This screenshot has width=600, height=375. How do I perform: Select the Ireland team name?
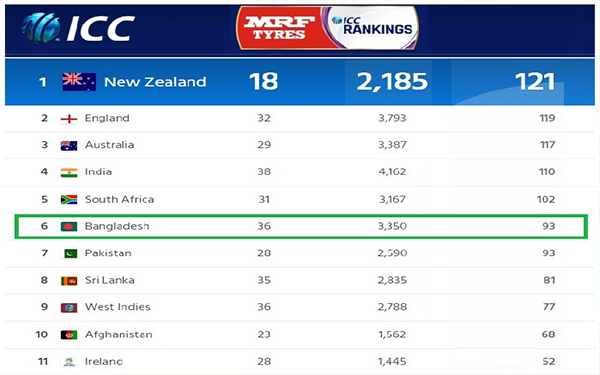point(104,361)
